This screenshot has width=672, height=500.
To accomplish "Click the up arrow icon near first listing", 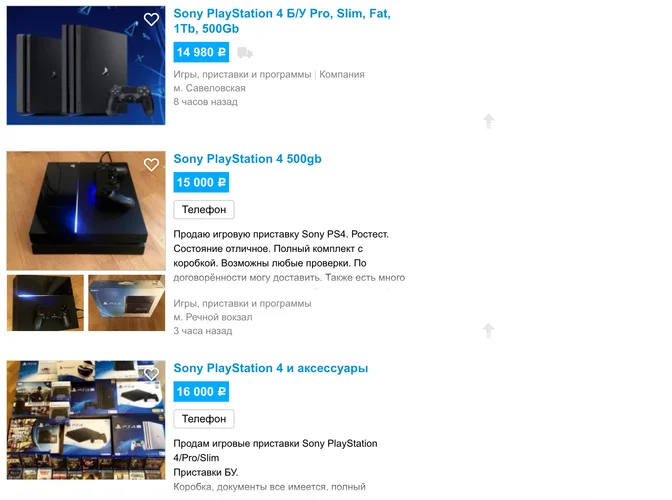I will tap(489, 121).
